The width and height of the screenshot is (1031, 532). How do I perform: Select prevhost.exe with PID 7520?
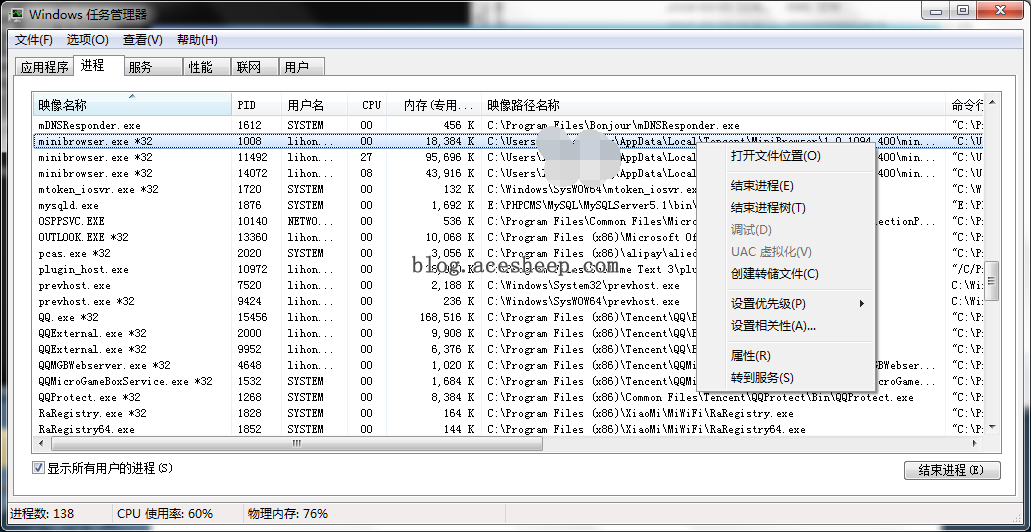pyautogui.click(x=509, y=285)
